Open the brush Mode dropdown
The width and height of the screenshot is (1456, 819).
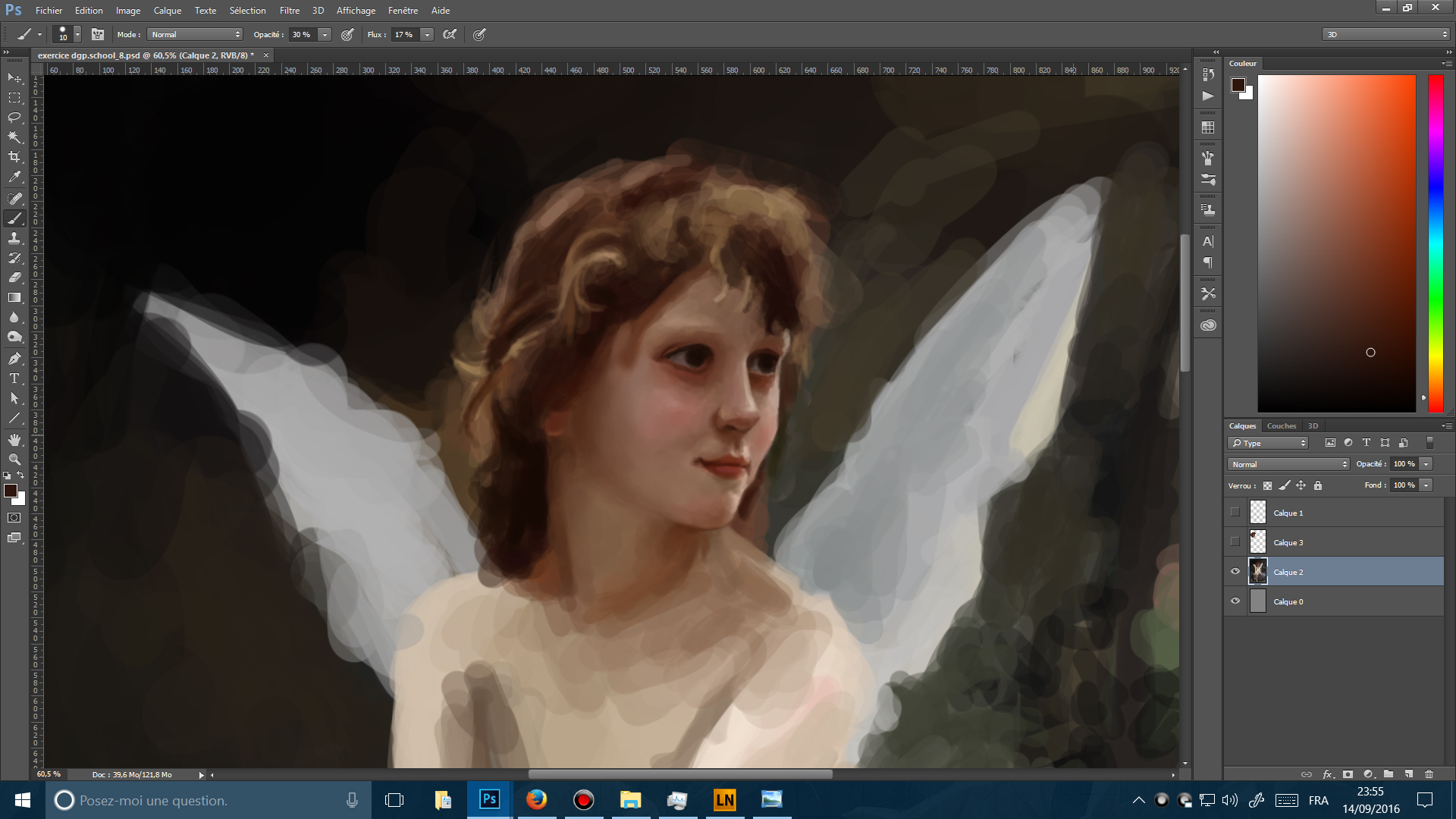point(195,35)
